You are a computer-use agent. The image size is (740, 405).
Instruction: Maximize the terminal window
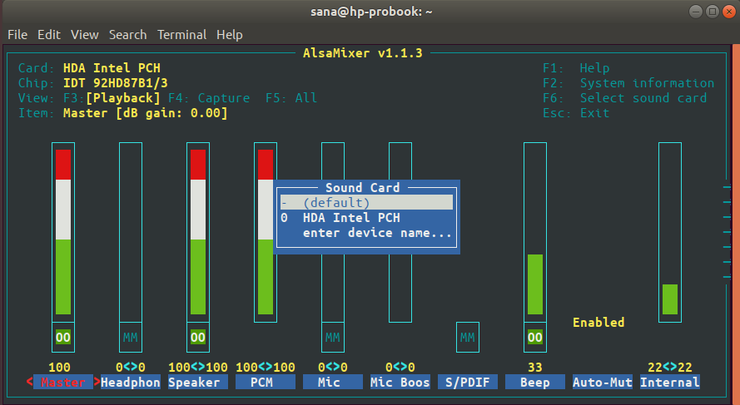(713, 11)
